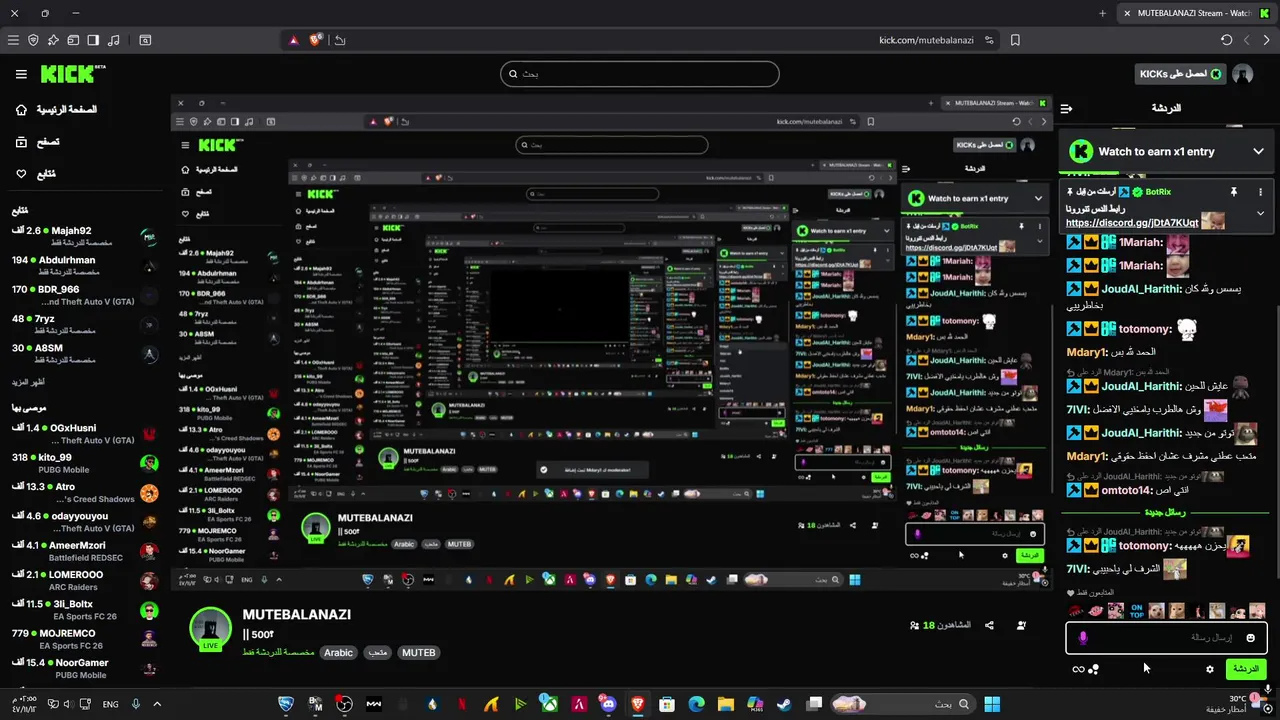Open the user profile avatar menu
This screenshot has width=1280, height=720.
(x=1243, y=74)
